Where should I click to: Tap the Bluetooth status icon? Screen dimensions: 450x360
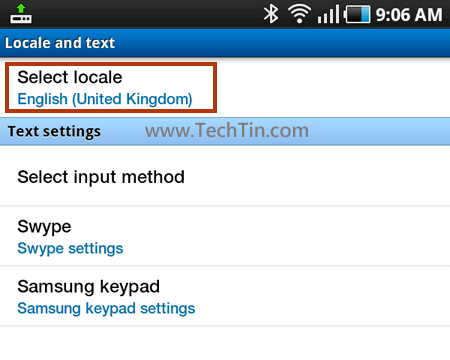(271, 14)
